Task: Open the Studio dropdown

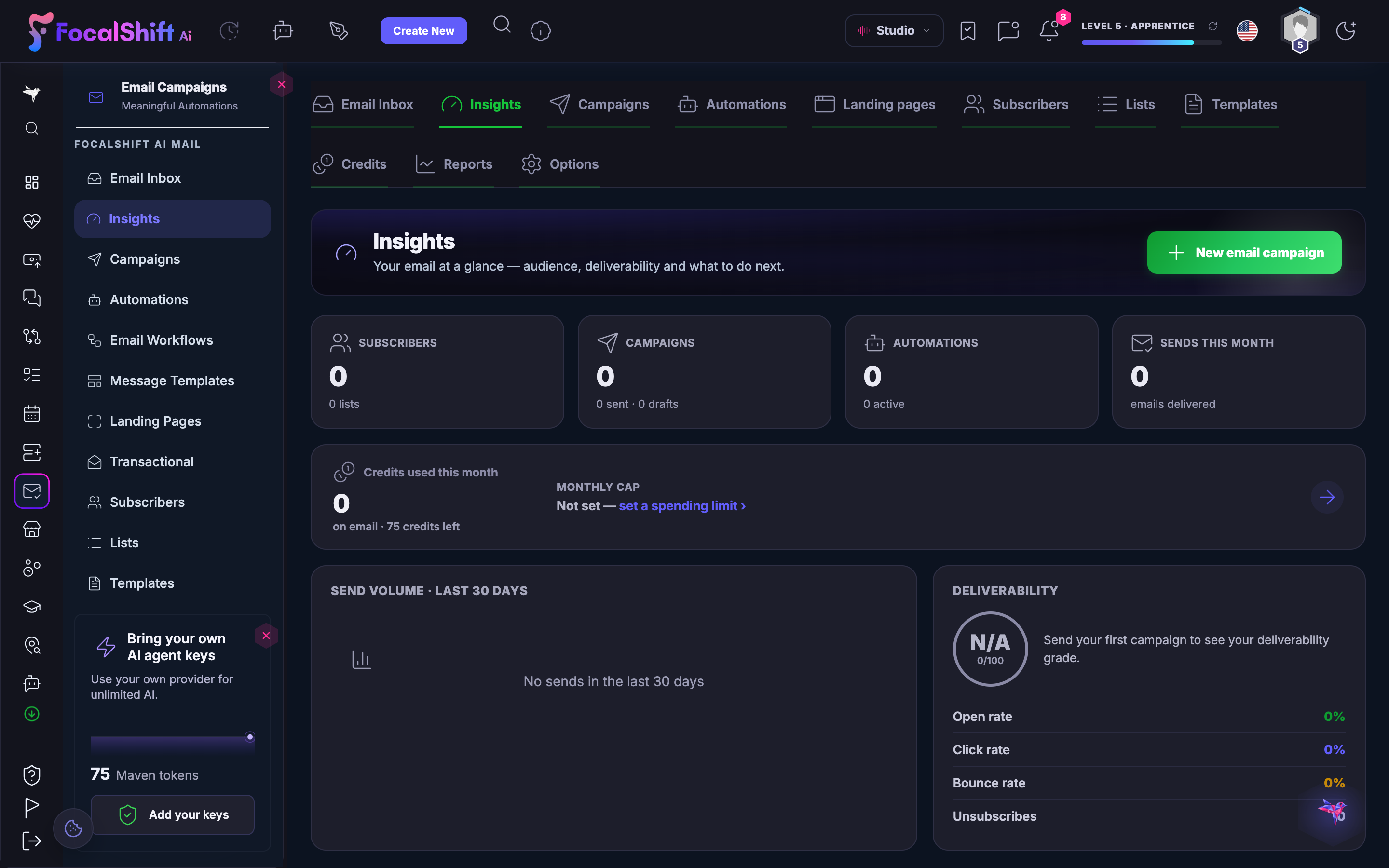Action: pos(894,30)
